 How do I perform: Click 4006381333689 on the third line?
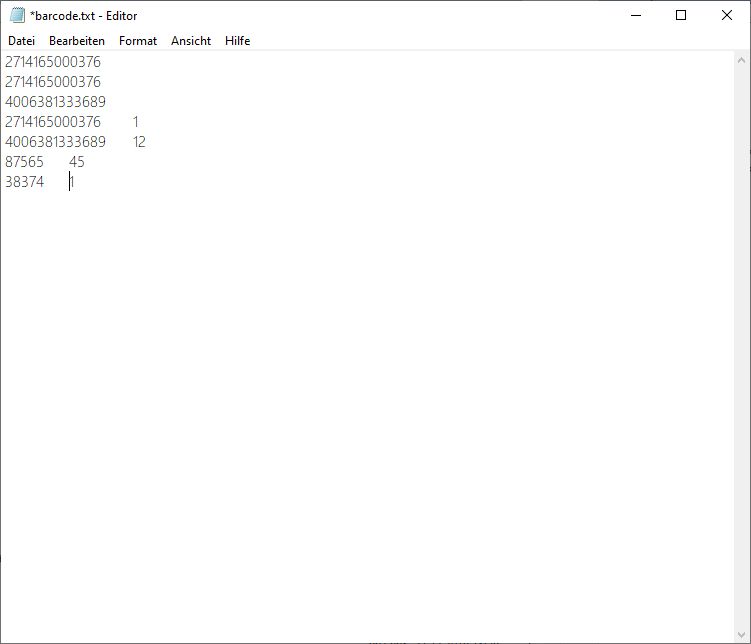(55, 102)
